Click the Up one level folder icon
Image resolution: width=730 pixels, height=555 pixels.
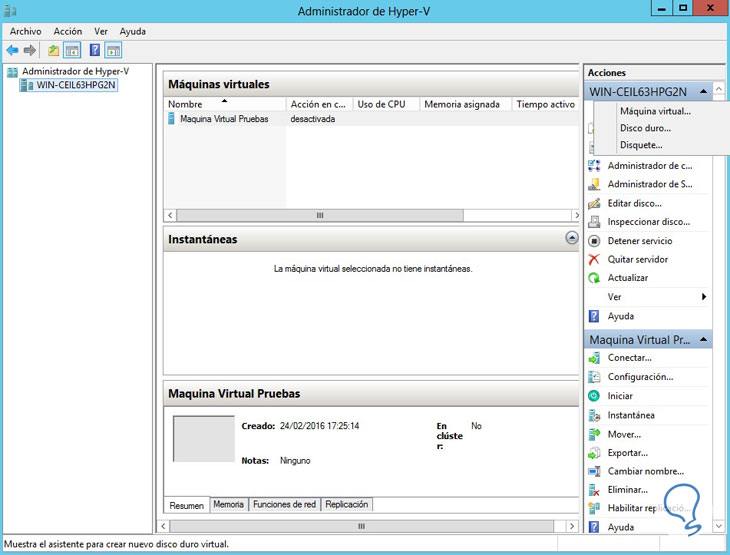coord(54,50)
